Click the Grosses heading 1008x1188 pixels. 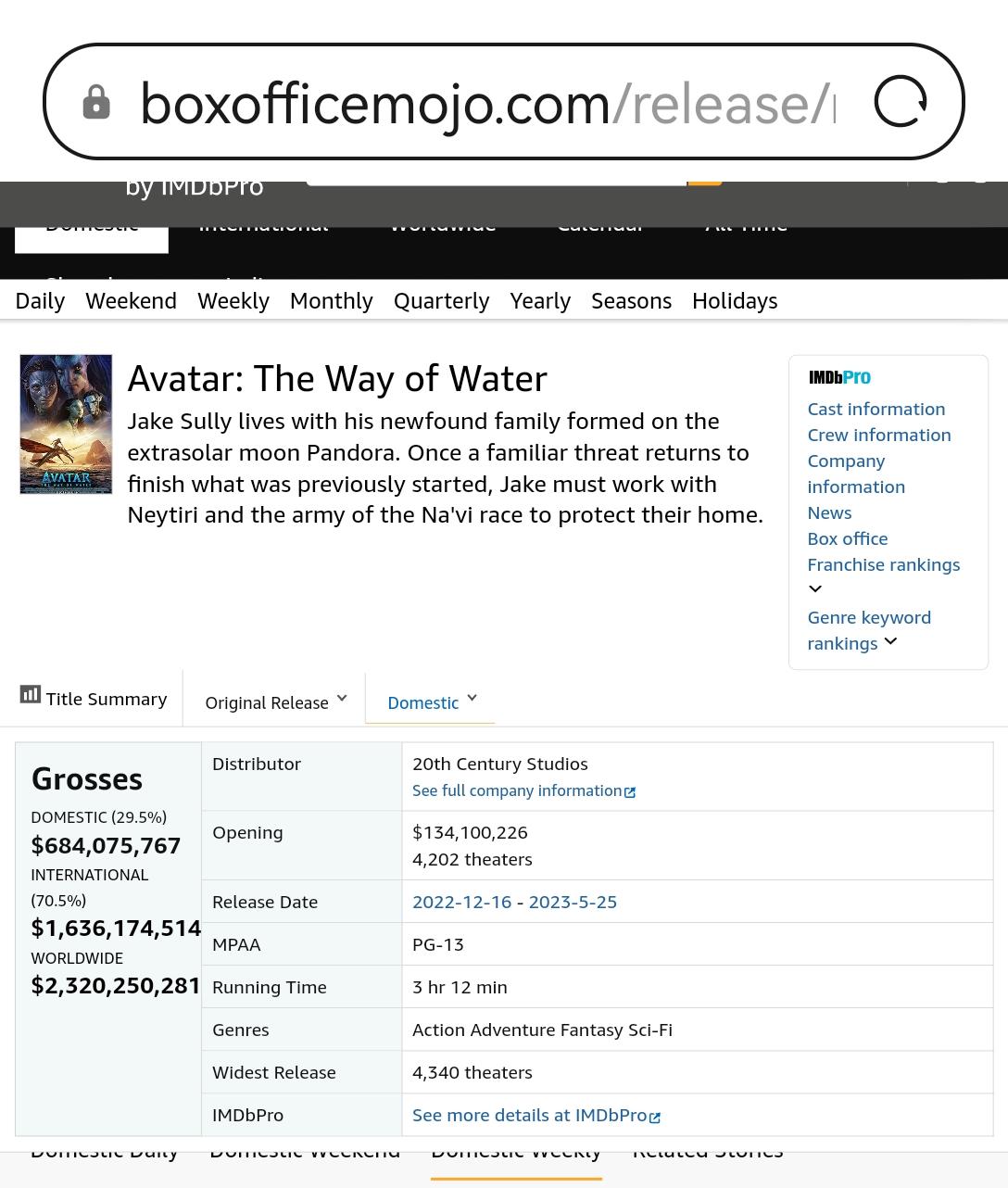pyautogui.click(x=87, y=778)
